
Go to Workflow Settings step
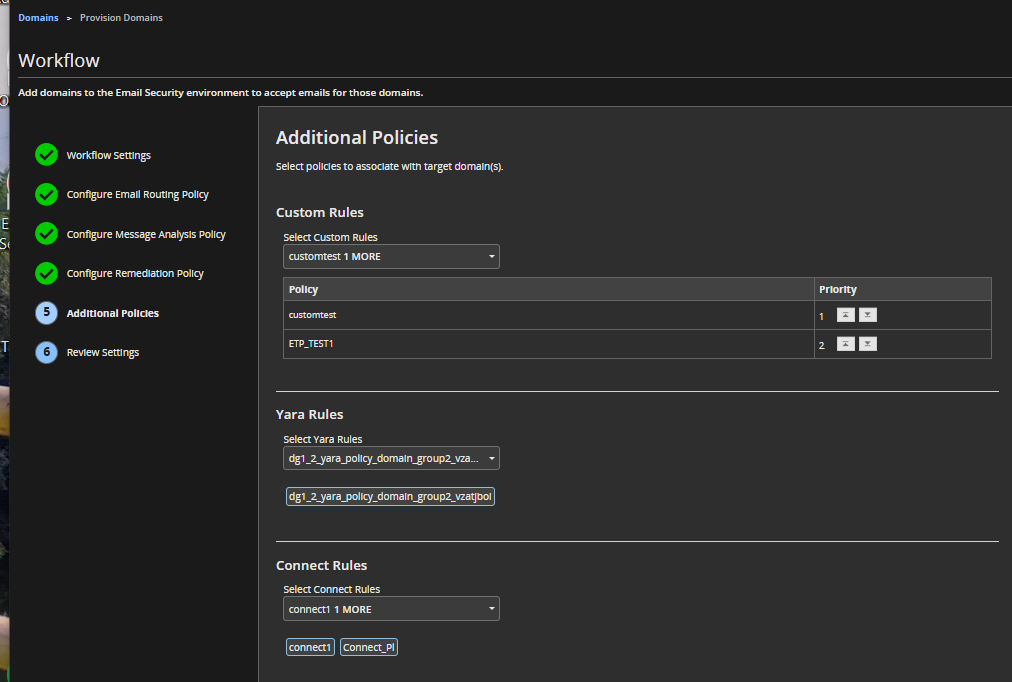108,155
